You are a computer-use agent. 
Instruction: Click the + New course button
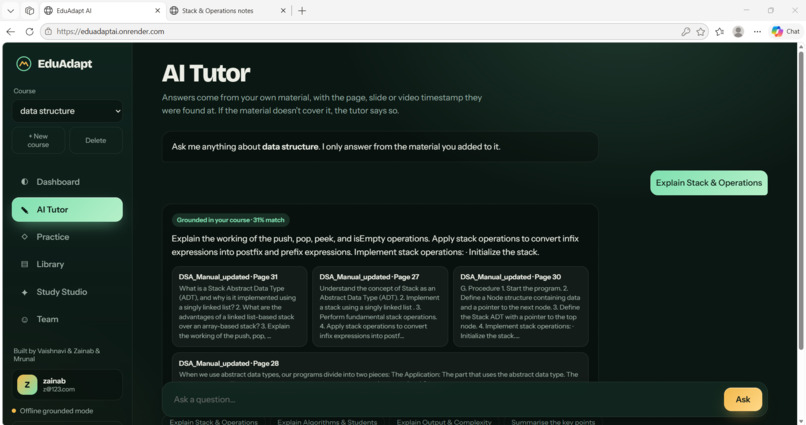coord(39,140)
